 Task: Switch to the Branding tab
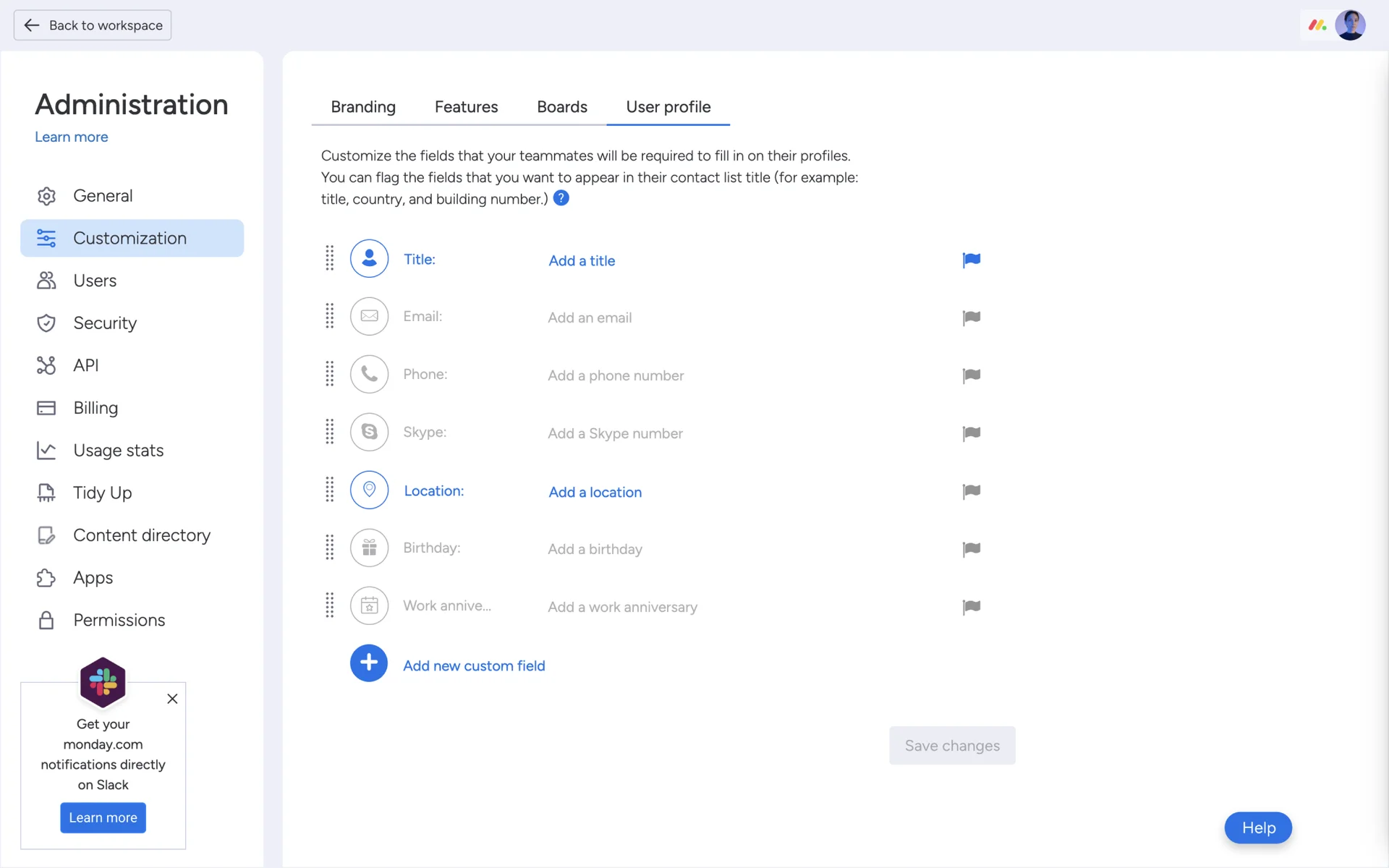363,107
